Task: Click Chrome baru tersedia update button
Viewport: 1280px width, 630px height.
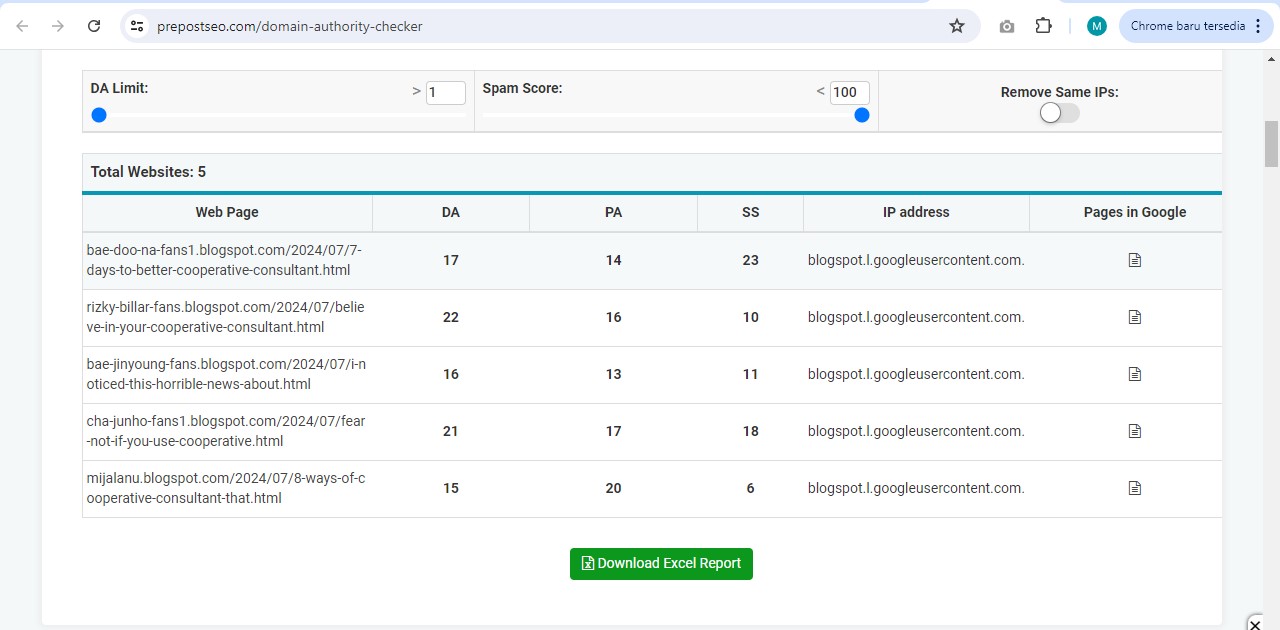Action: click(1187, 26)
